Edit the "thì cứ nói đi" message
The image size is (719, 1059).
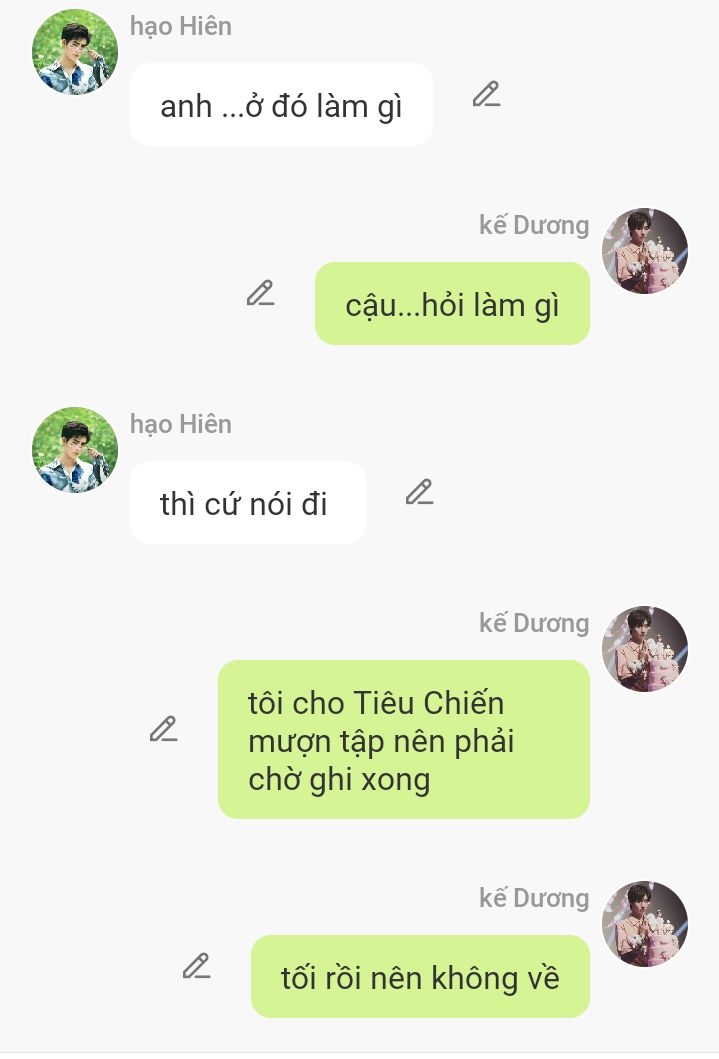[x=419, y=493]
